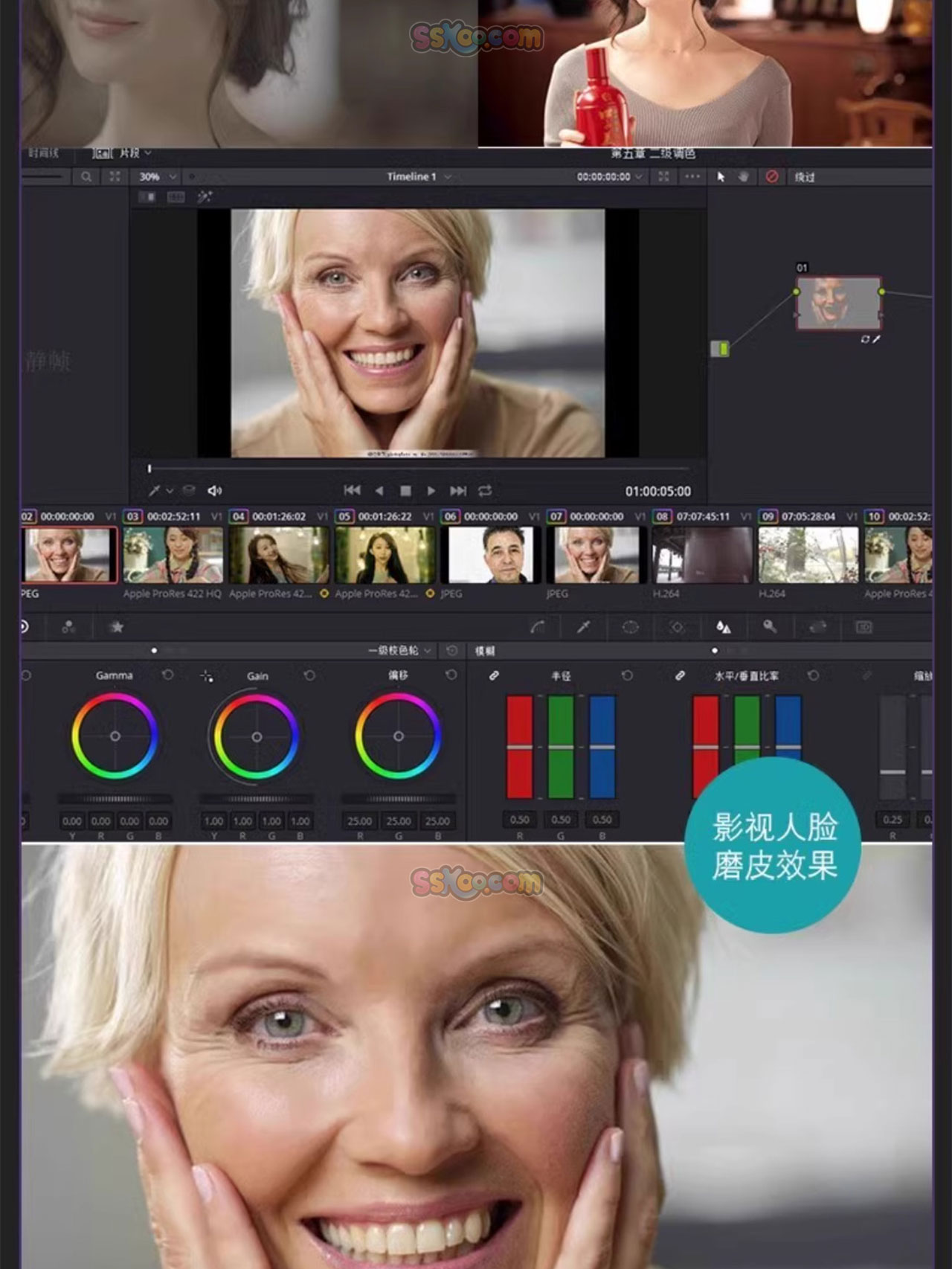The height and width of the screenshot is (1269, 952).
Task: Select clip 09 thumbnail at 07:05:28:04
Action: [x=808, y=555]
